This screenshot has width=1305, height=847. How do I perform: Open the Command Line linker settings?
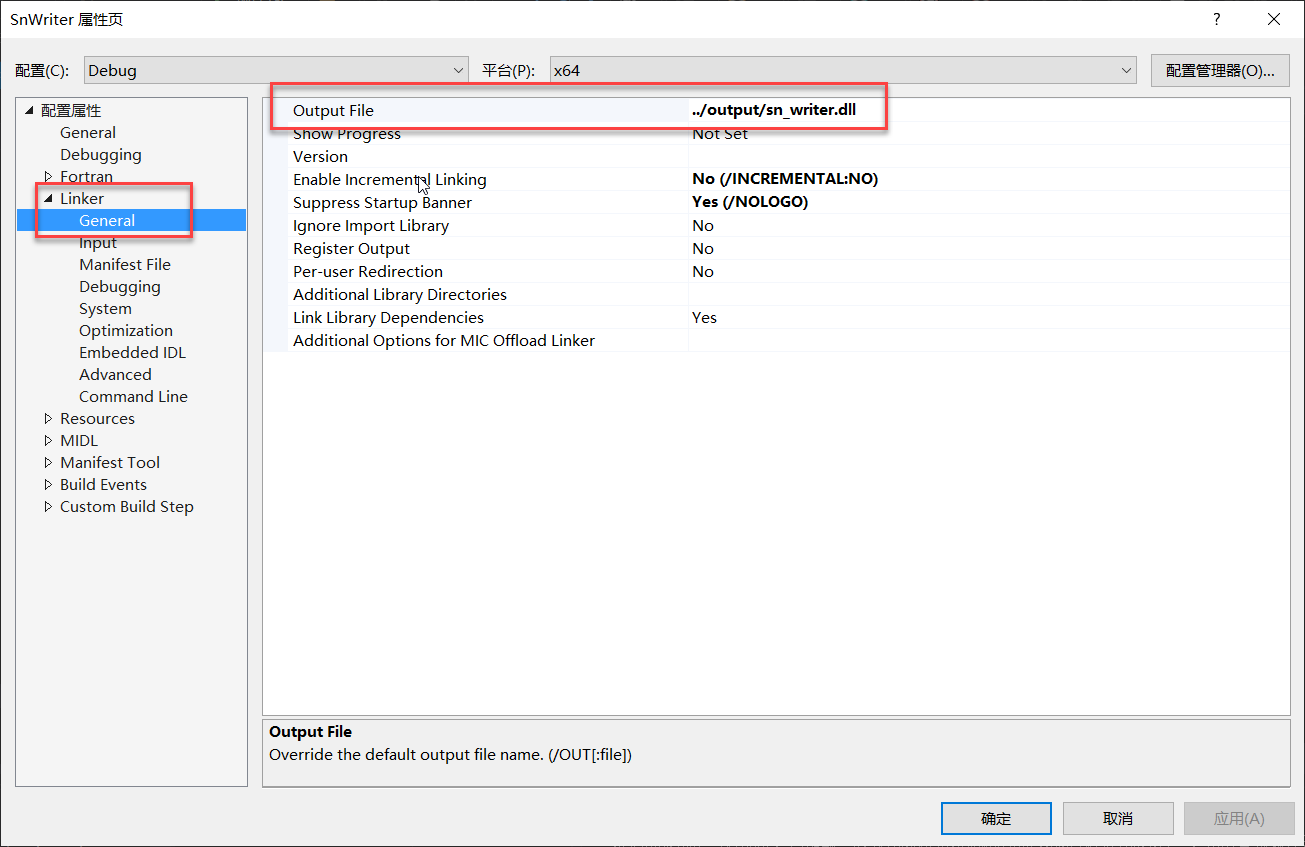coord(133,396)
